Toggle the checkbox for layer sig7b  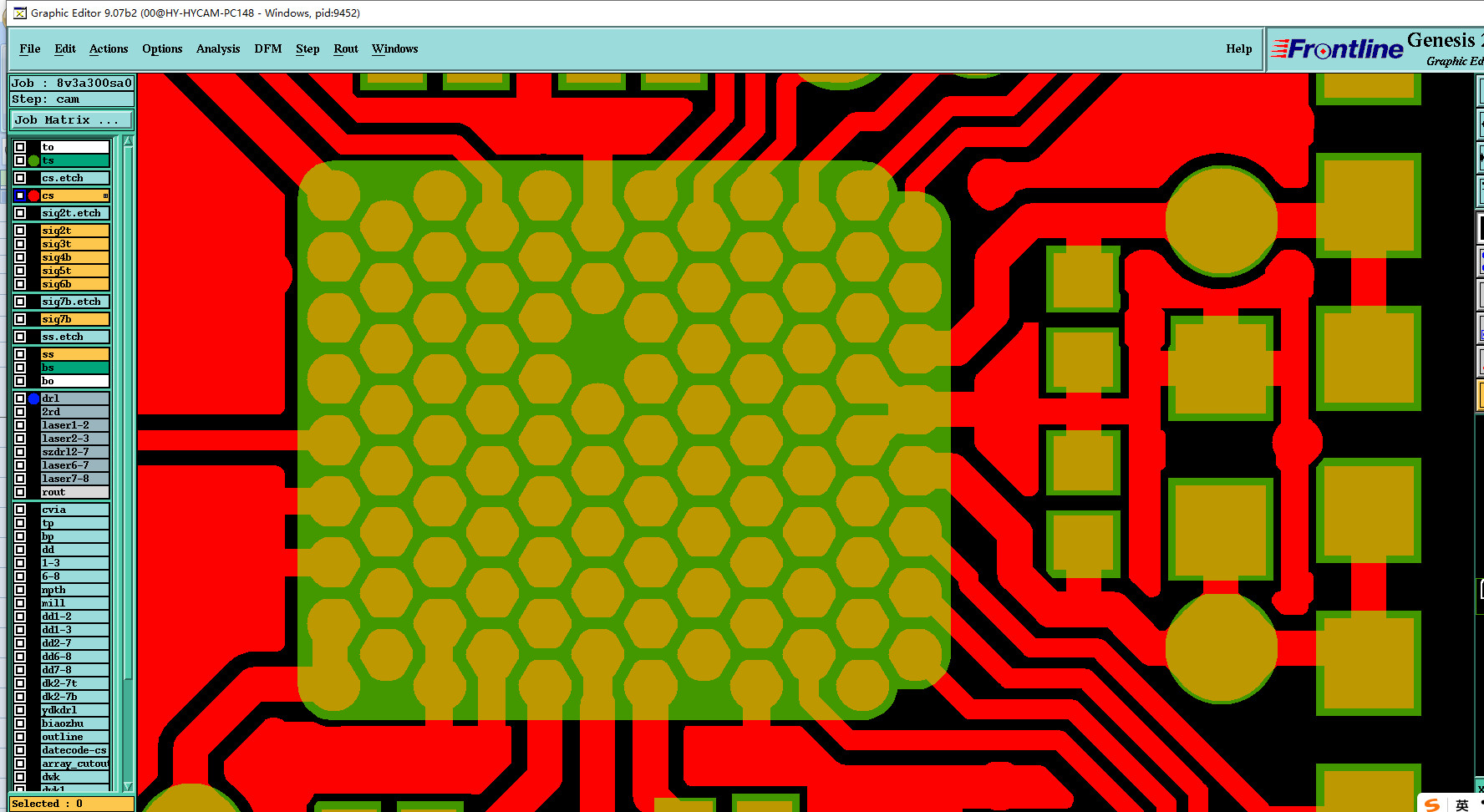(x=20, y=319)
